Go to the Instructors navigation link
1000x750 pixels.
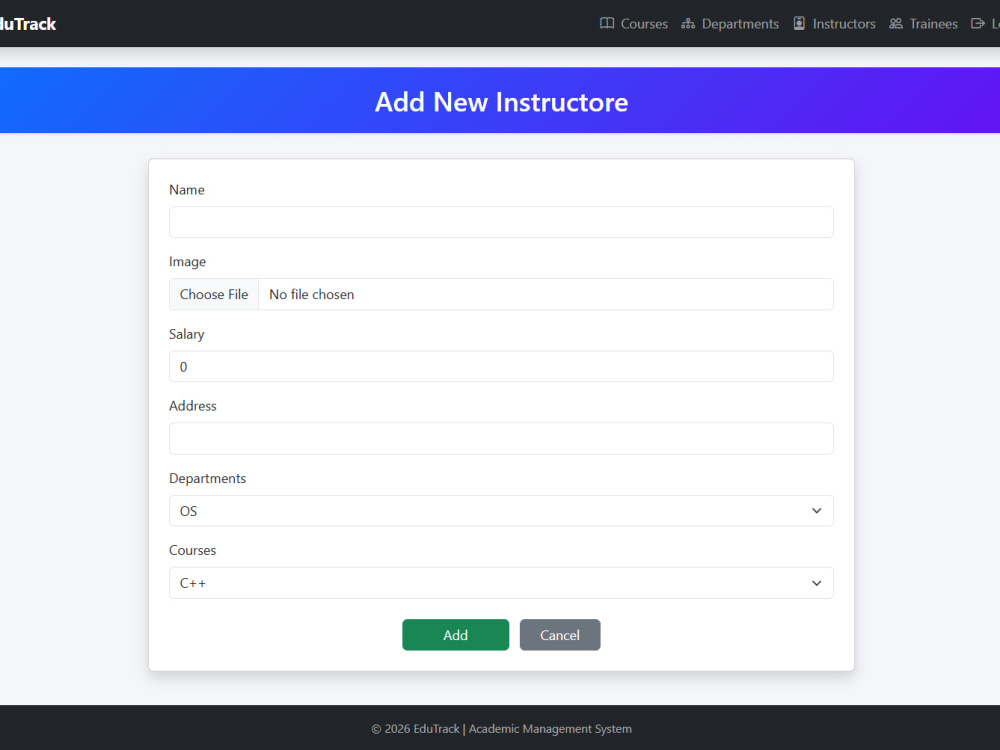834,24
